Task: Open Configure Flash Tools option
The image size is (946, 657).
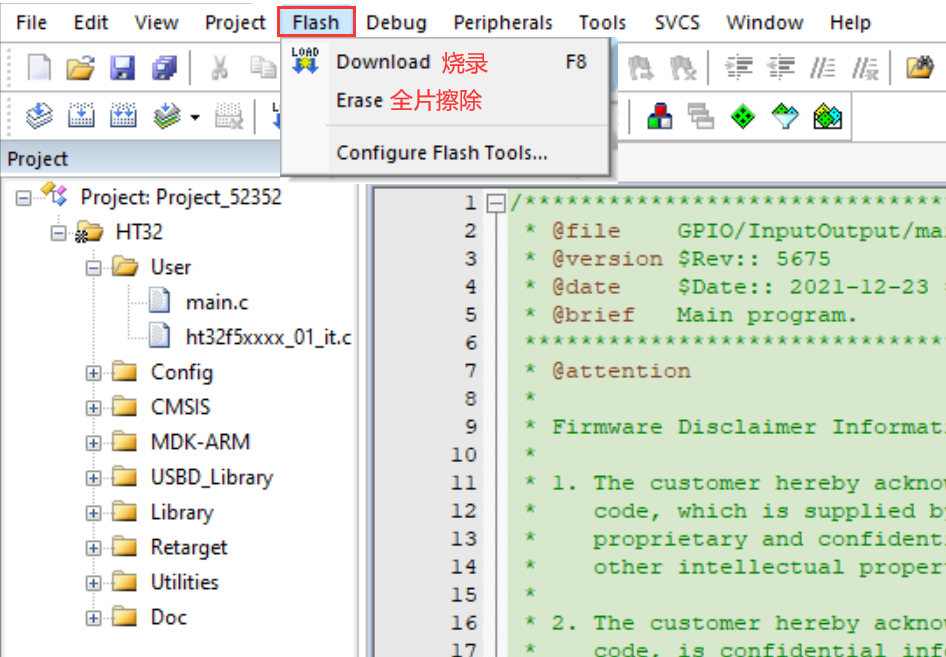Action: [x=442, y=153]
